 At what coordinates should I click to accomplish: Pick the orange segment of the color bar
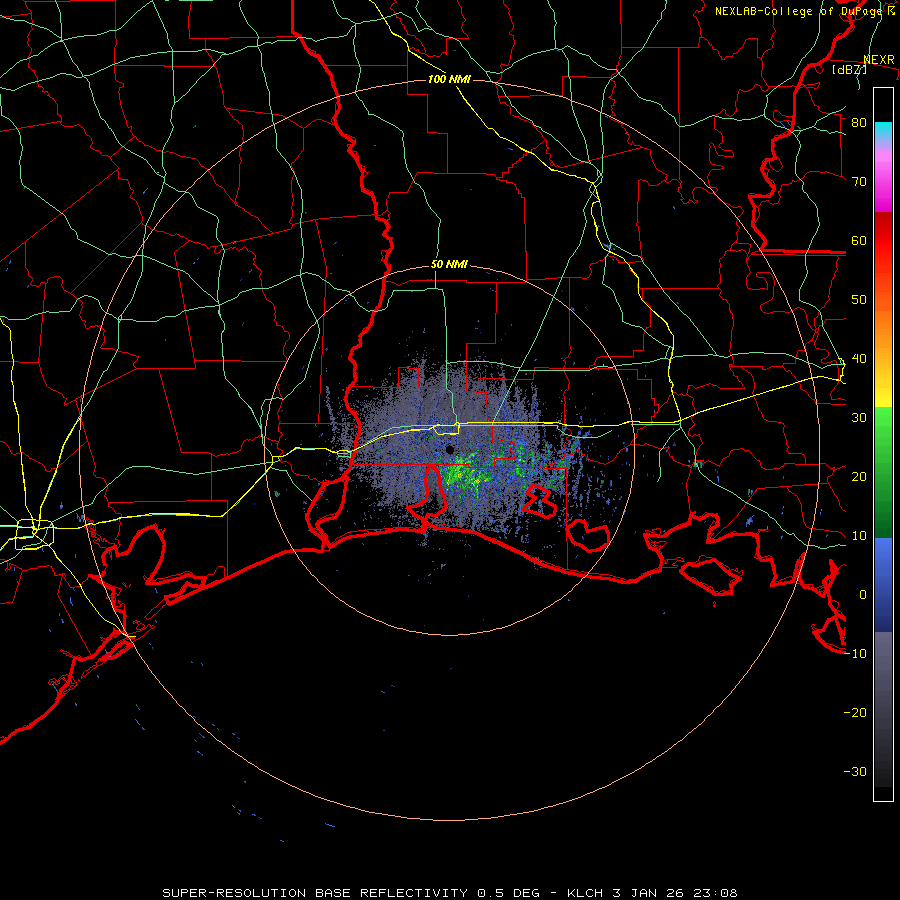click(x=883, y=327)
